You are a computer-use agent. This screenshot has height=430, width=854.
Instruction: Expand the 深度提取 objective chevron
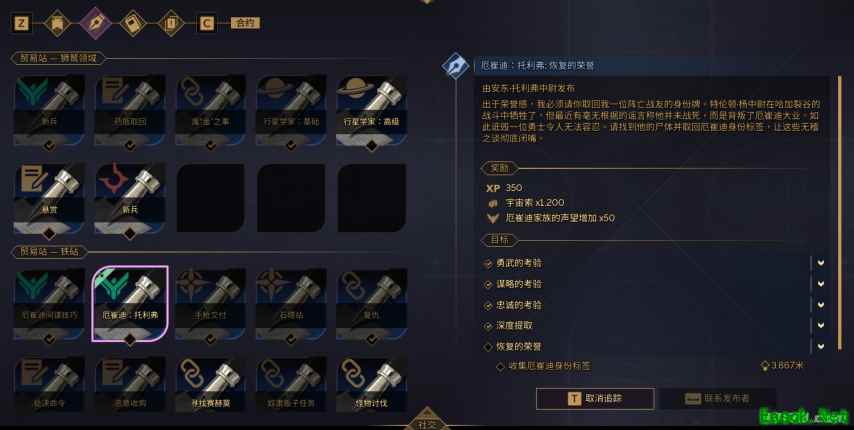pos(821,325)
